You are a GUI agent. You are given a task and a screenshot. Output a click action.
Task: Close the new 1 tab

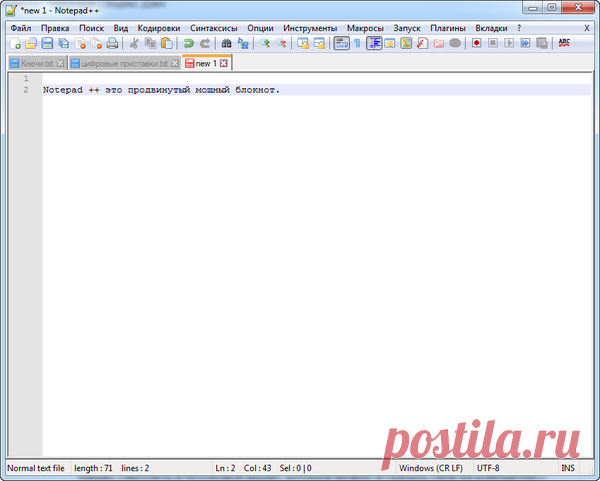pyautogui.click(x=223, y=64)
